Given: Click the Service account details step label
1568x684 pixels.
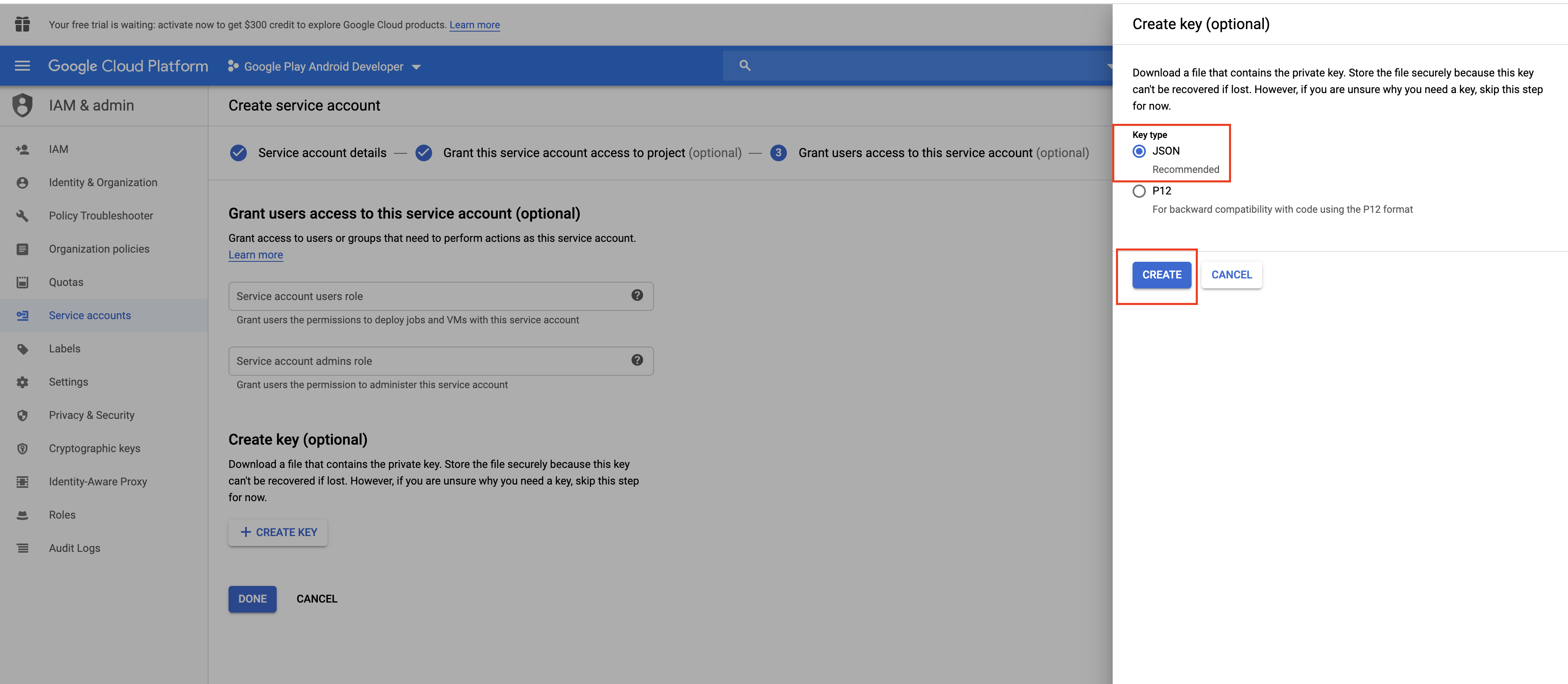Looking at the screenshot, I should point(322,153).
